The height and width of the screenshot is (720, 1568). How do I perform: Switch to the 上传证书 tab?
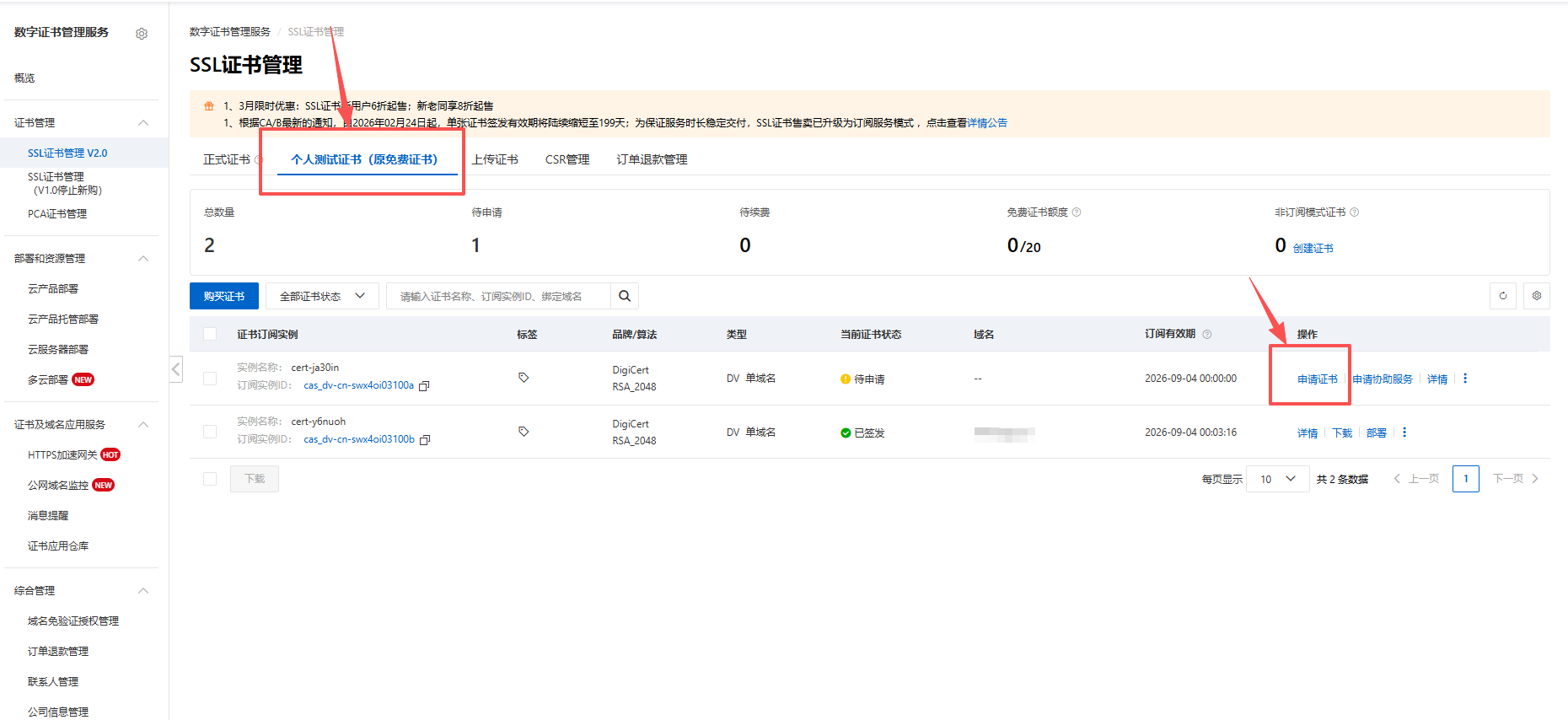tap(495, 159)
